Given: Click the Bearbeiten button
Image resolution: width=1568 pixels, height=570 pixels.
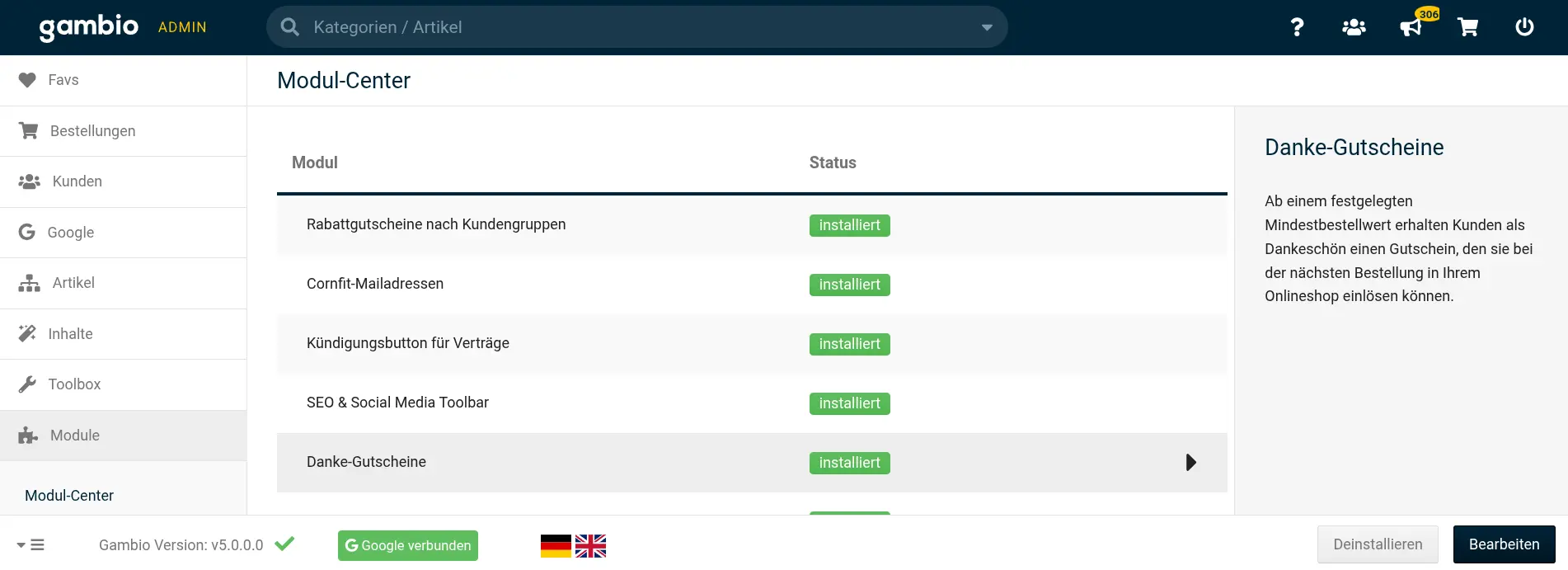Looking at the screenshot, I should pos(1504,544).
